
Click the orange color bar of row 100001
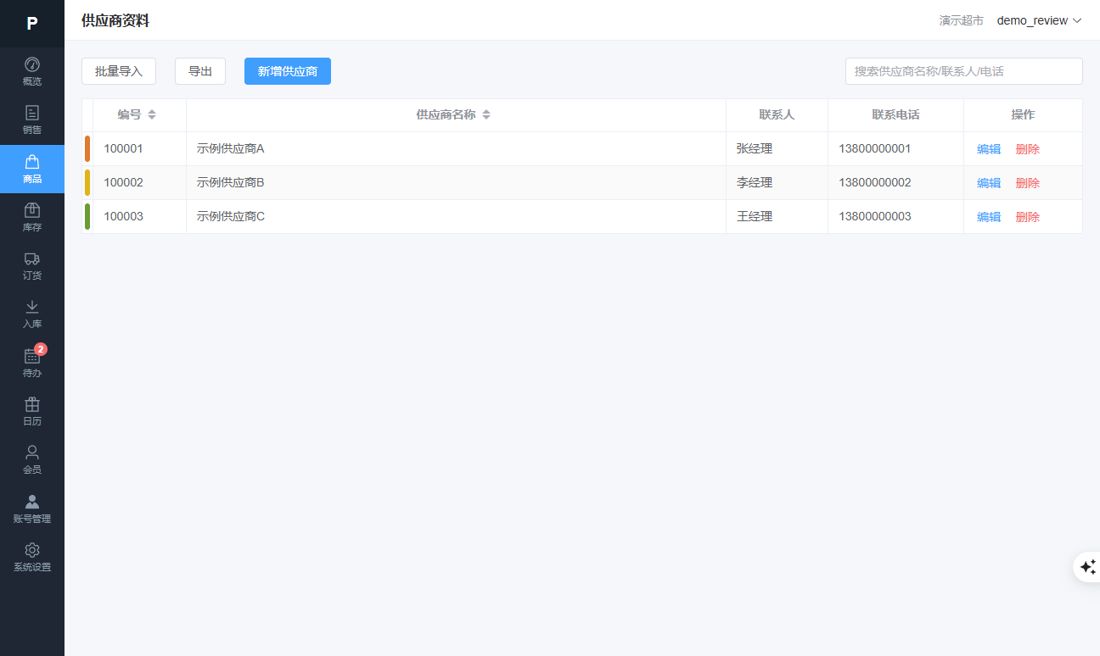coord(88,149)
